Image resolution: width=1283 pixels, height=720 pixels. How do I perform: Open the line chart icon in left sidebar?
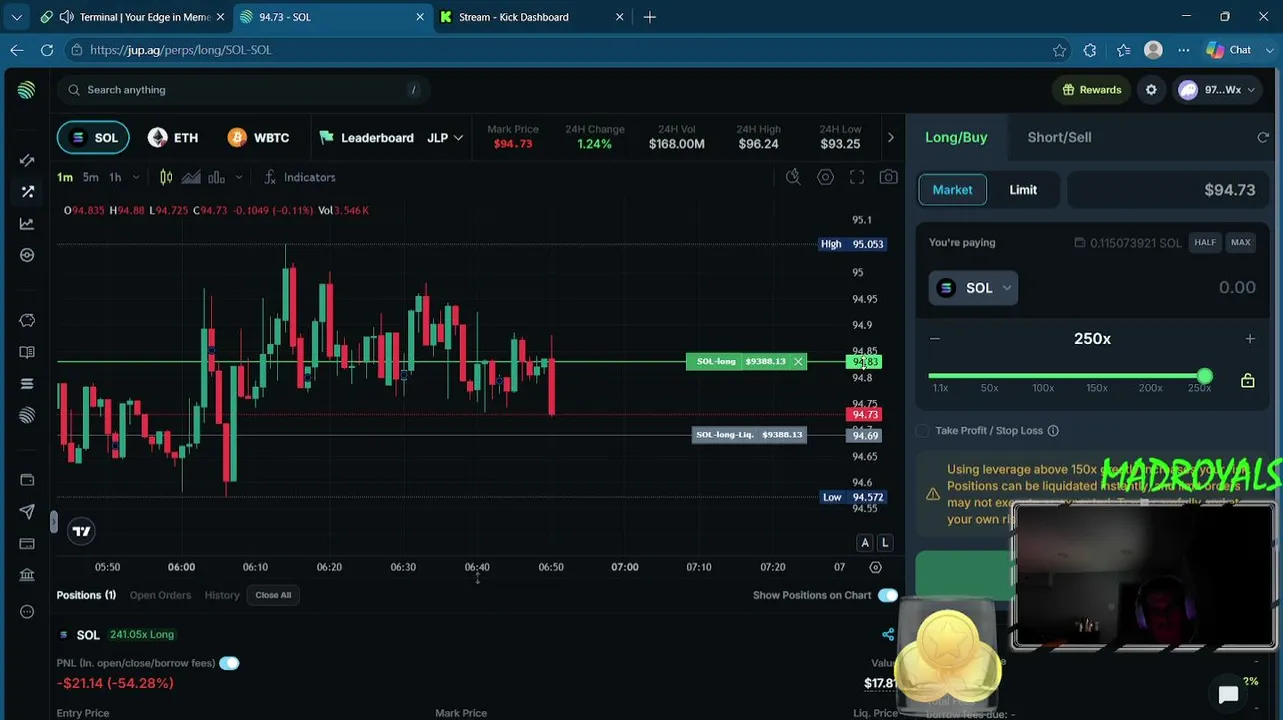[27, 223]
